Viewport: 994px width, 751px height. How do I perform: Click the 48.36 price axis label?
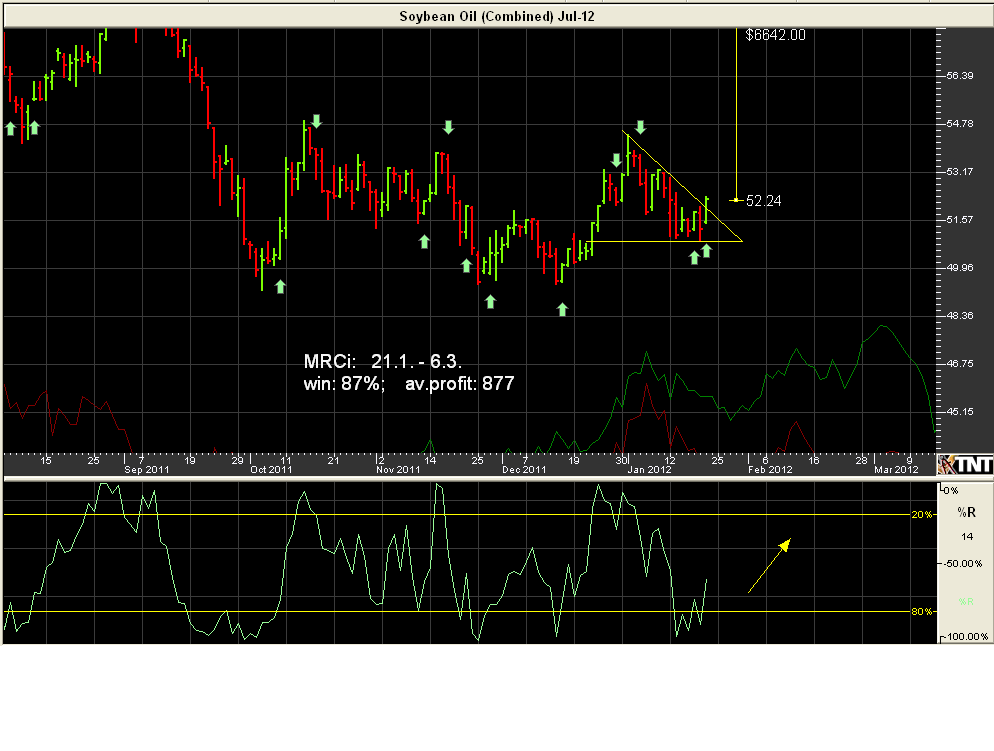tap(959, 315)
